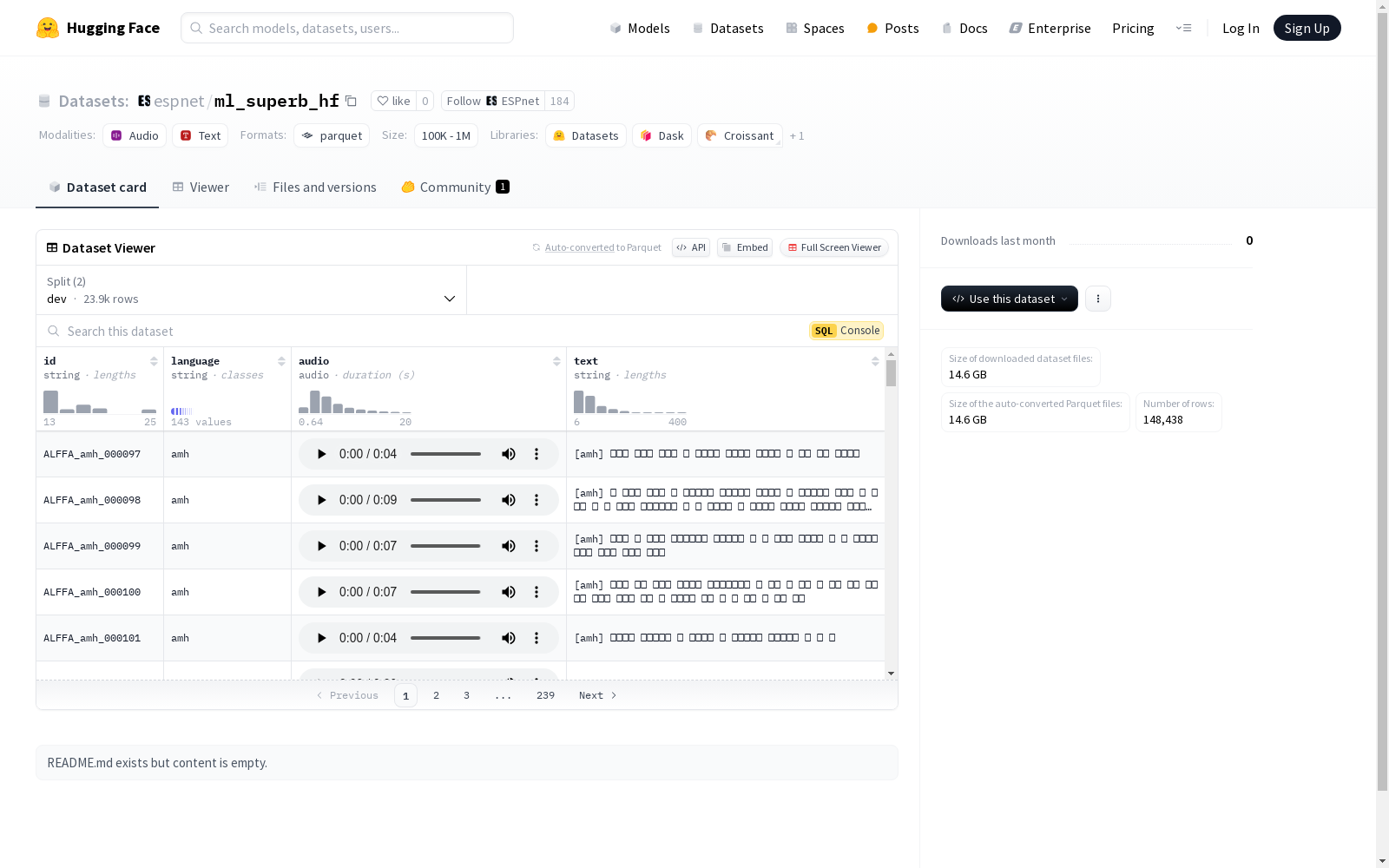Seek audio progress bar of ALFFA_amh_000101
Image resolution: width=1389 pixels, height=868 pixels.
coord(445,638)
